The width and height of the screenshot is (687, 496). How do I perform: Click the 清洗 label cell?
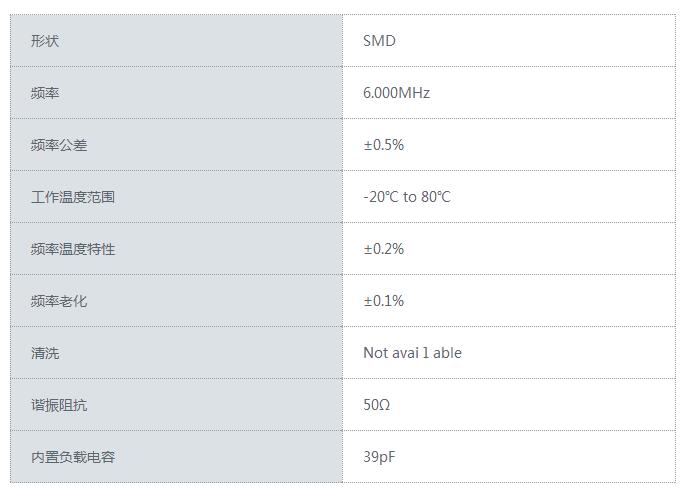(45, 353)
